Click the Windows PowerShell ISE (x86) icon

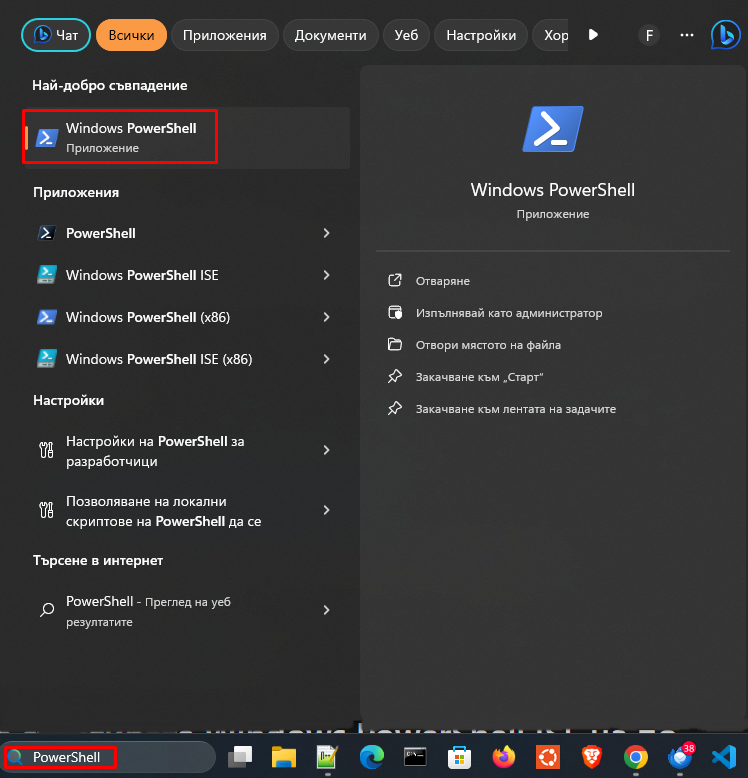[x=47, y=359]
